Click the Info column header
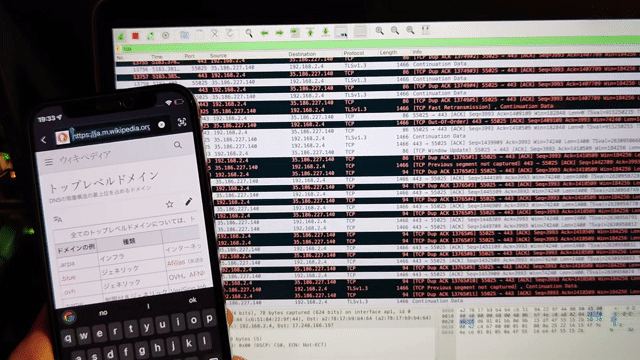Viewport: 640px width, 360px height. 417,52
